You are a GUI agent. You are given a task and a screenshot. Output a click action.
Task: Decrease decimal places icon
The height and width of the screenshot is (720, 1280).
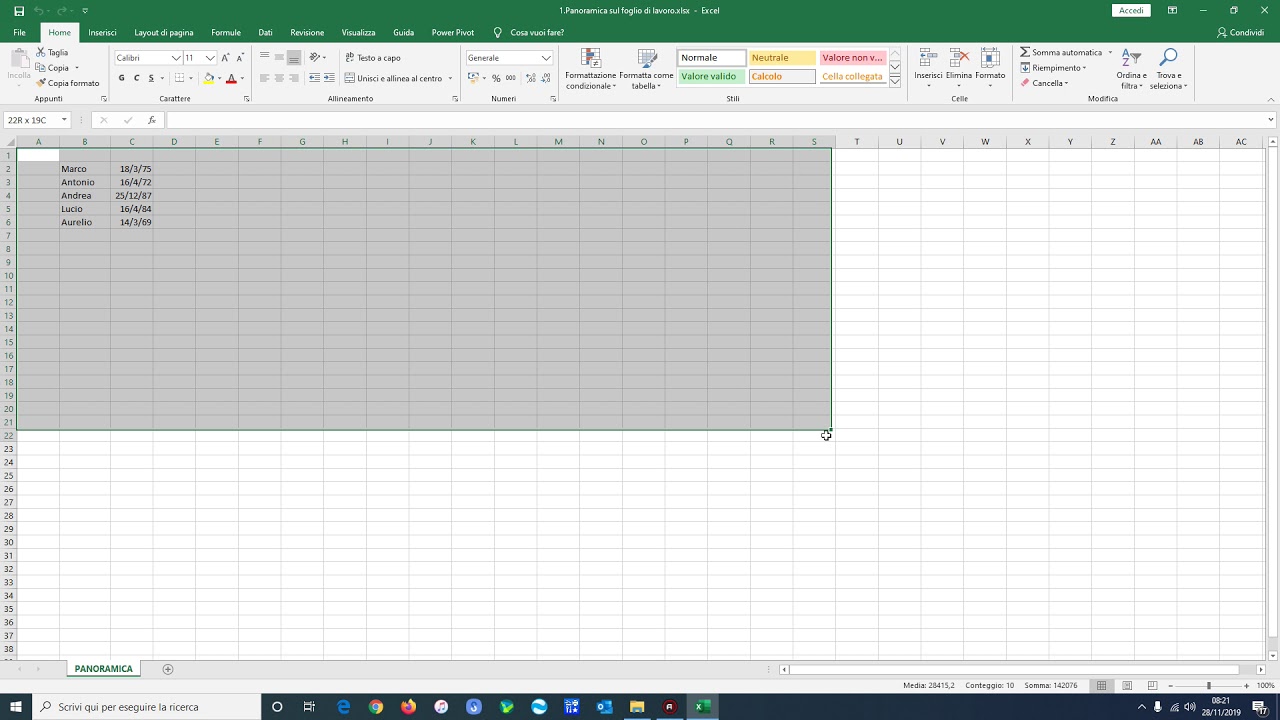click(x=546, y=78)
